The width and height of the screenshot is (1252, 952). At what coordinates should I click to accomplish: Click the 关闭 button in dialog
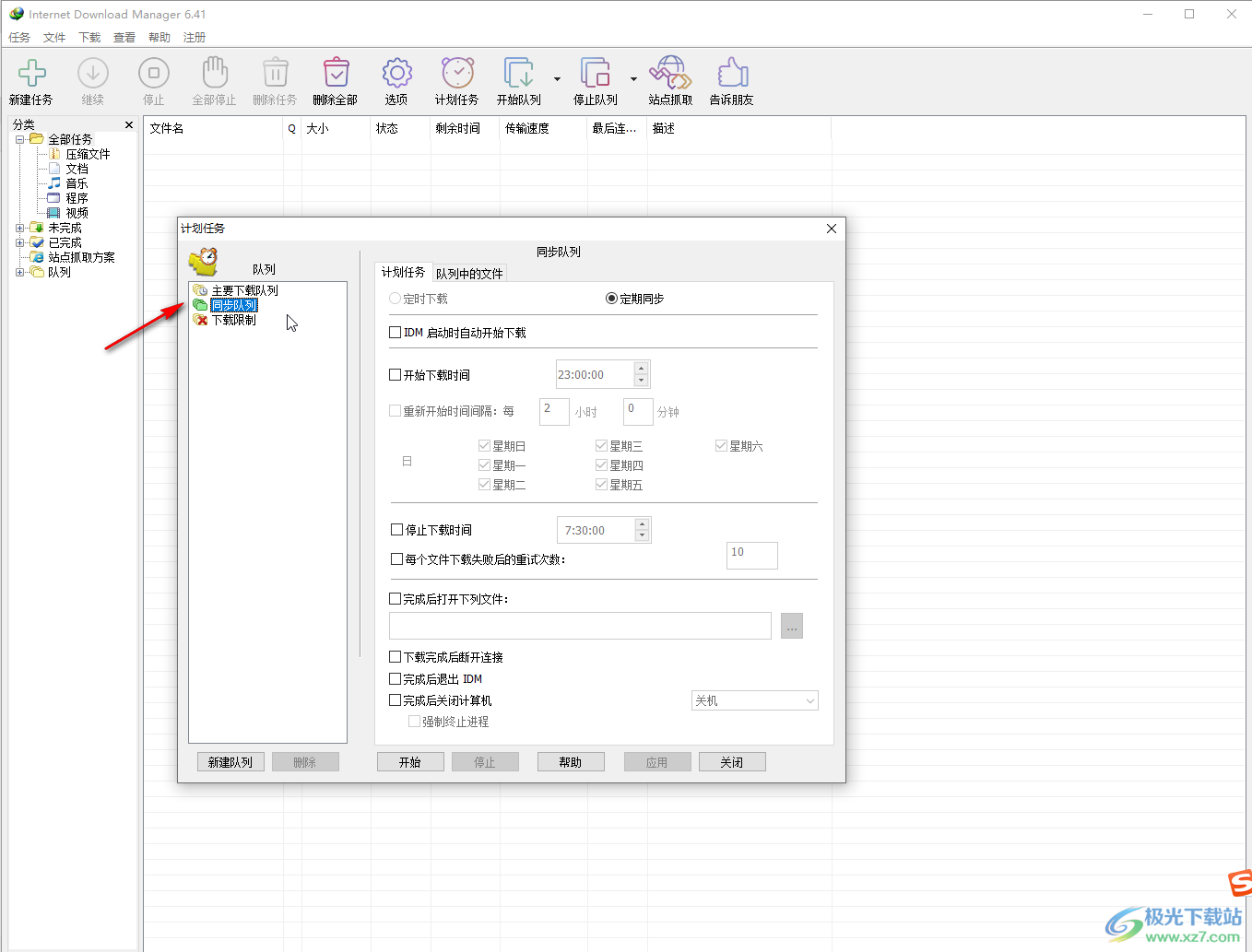(732, 762)
